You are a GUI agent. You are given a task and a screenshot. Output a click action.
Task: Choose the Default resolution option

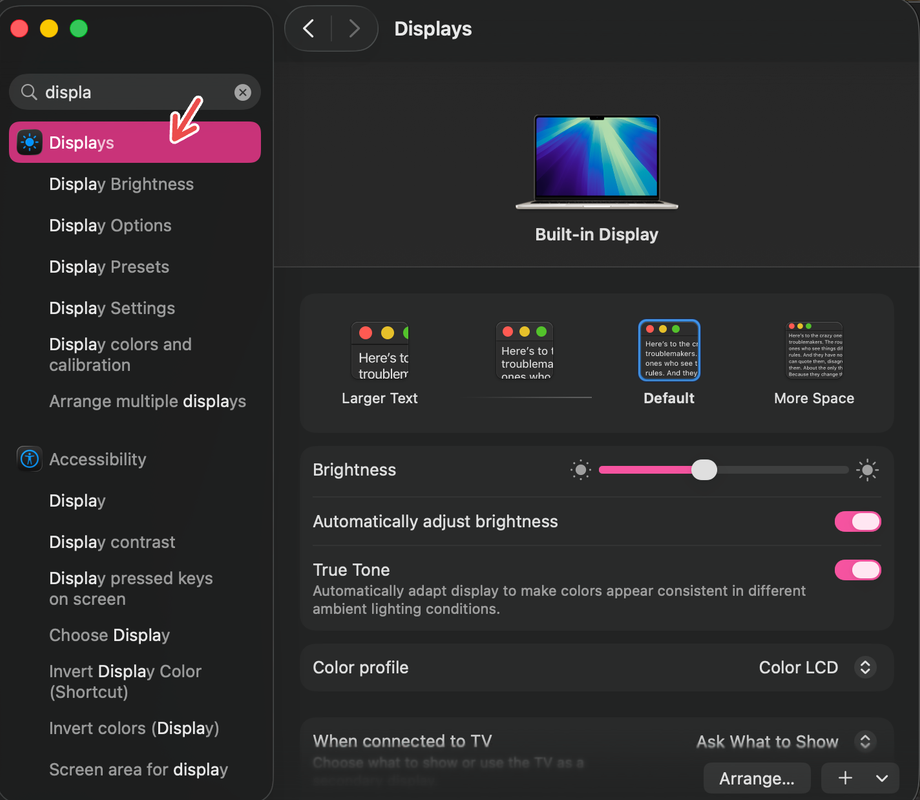[x=669, y=363]
